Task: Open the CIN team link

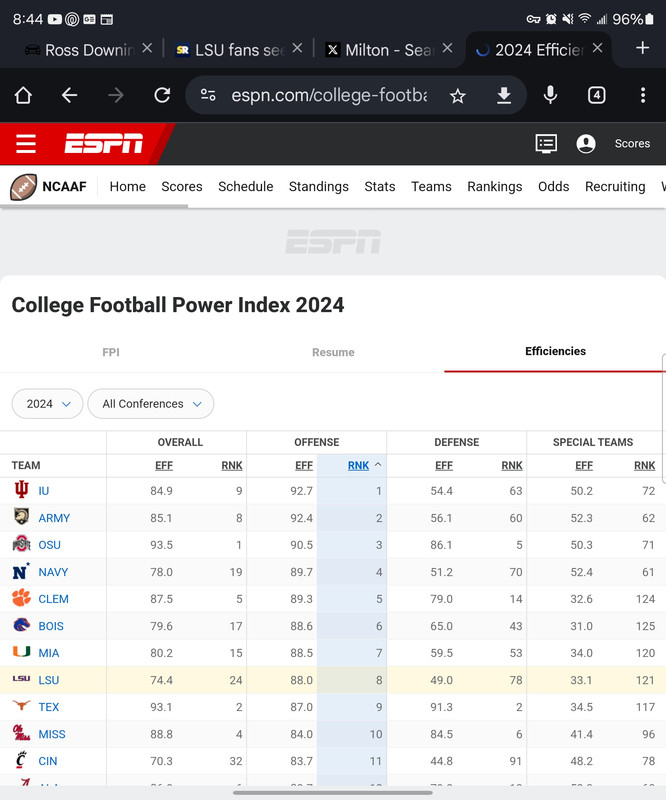Action: click(x=47, y=761)
